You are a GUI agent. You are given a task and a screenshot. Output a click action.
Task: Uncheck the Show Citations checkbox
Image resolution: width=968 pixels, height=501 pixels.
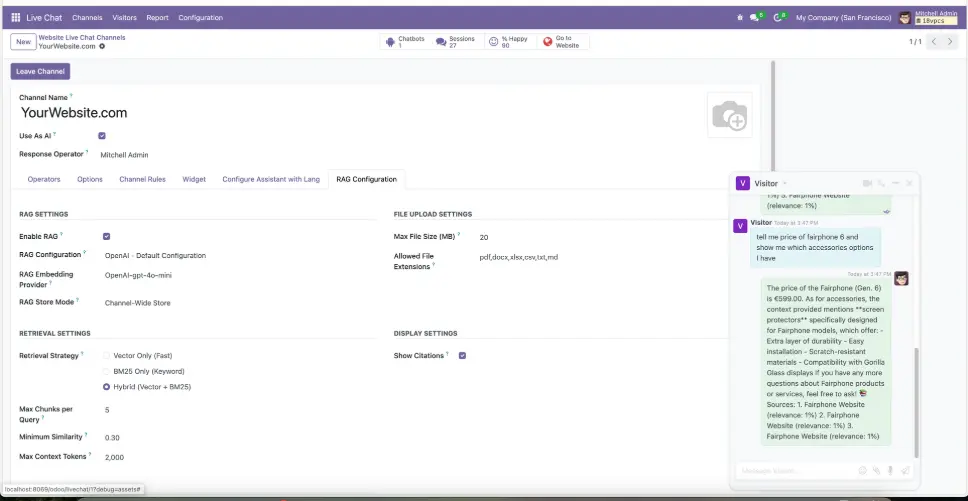[462, 356]
